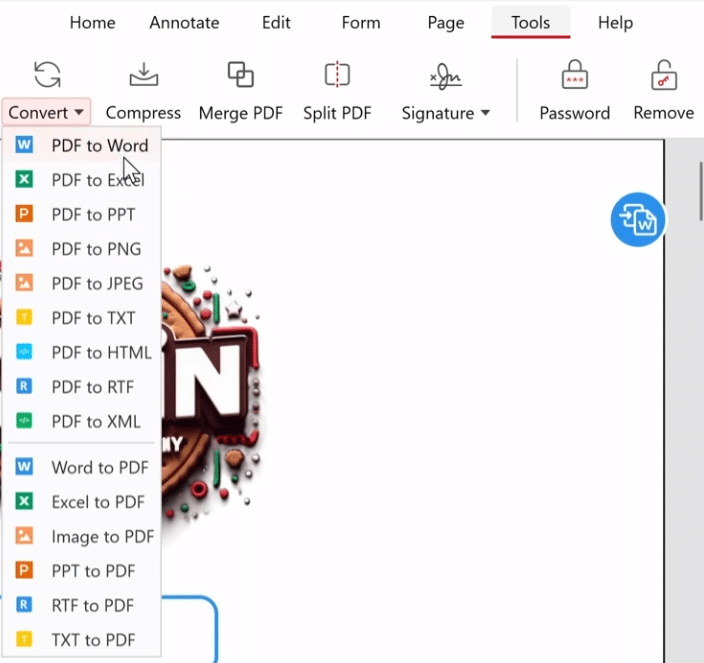Click the image icon beside Image to PDF
The width and height of the screenshot is (704, 663).
(24, 536)
